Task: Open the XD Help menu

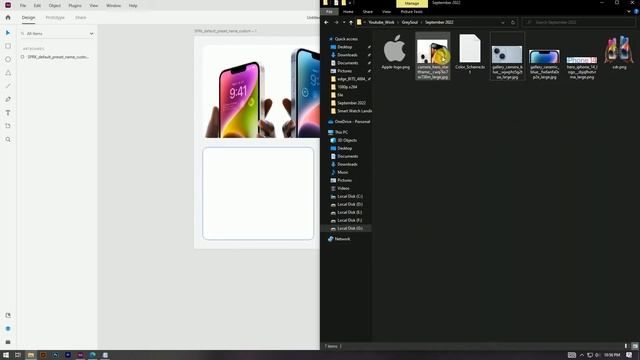Action: coord(133,6)
